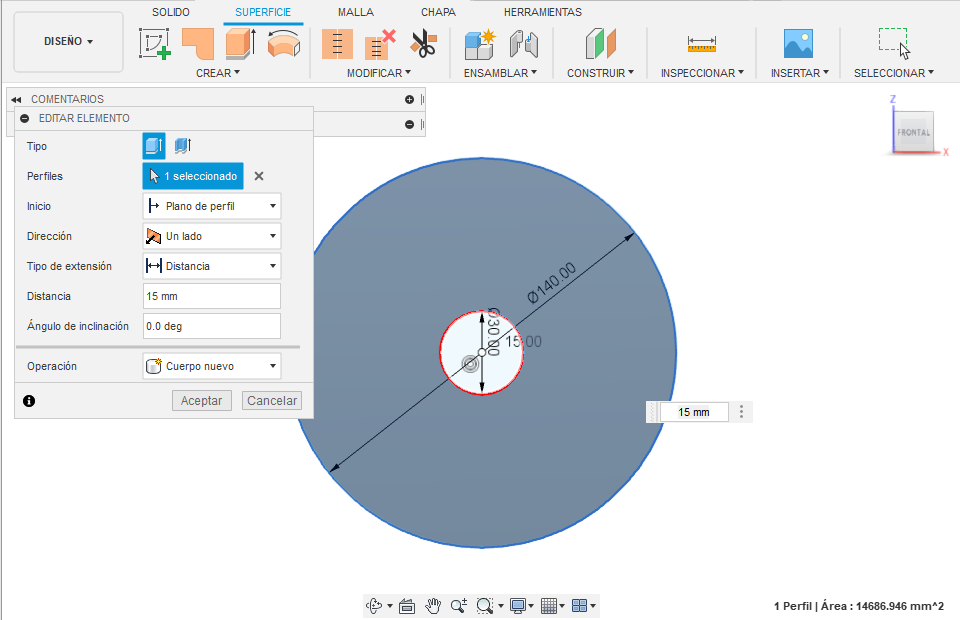Switch to the Chapa tab
Image resolution: width=960 pixels, height=620 pixels.
coord(438,12)
